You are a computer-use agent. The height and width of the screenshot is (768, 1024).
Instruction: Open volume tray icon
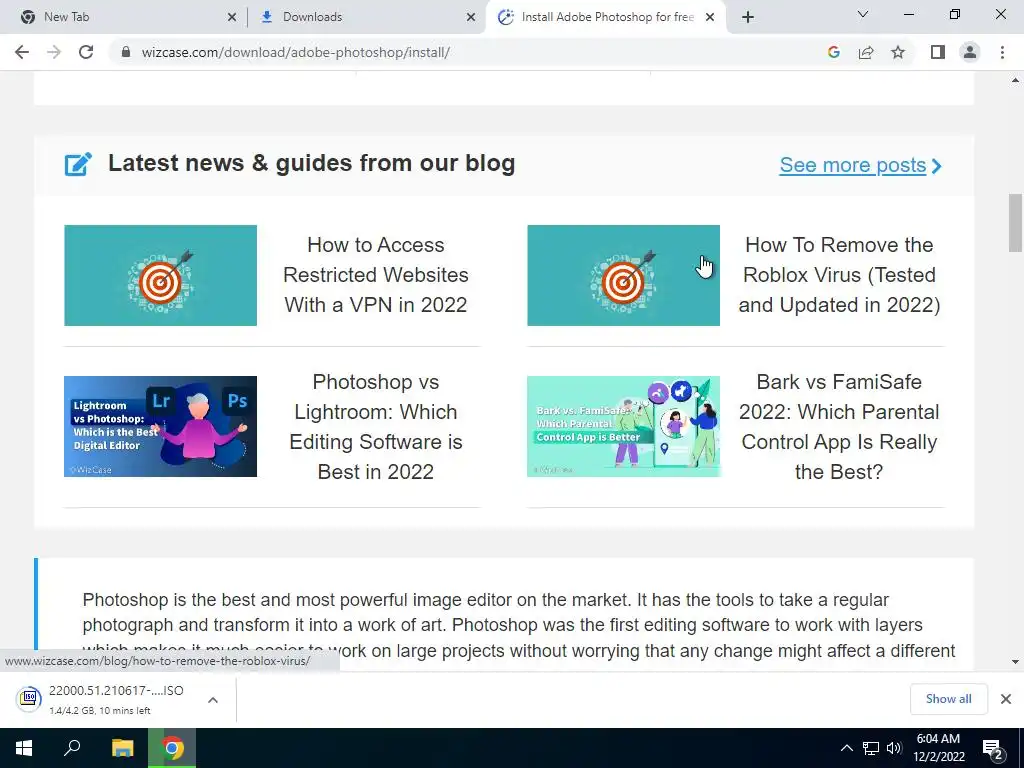pos(893,748)
